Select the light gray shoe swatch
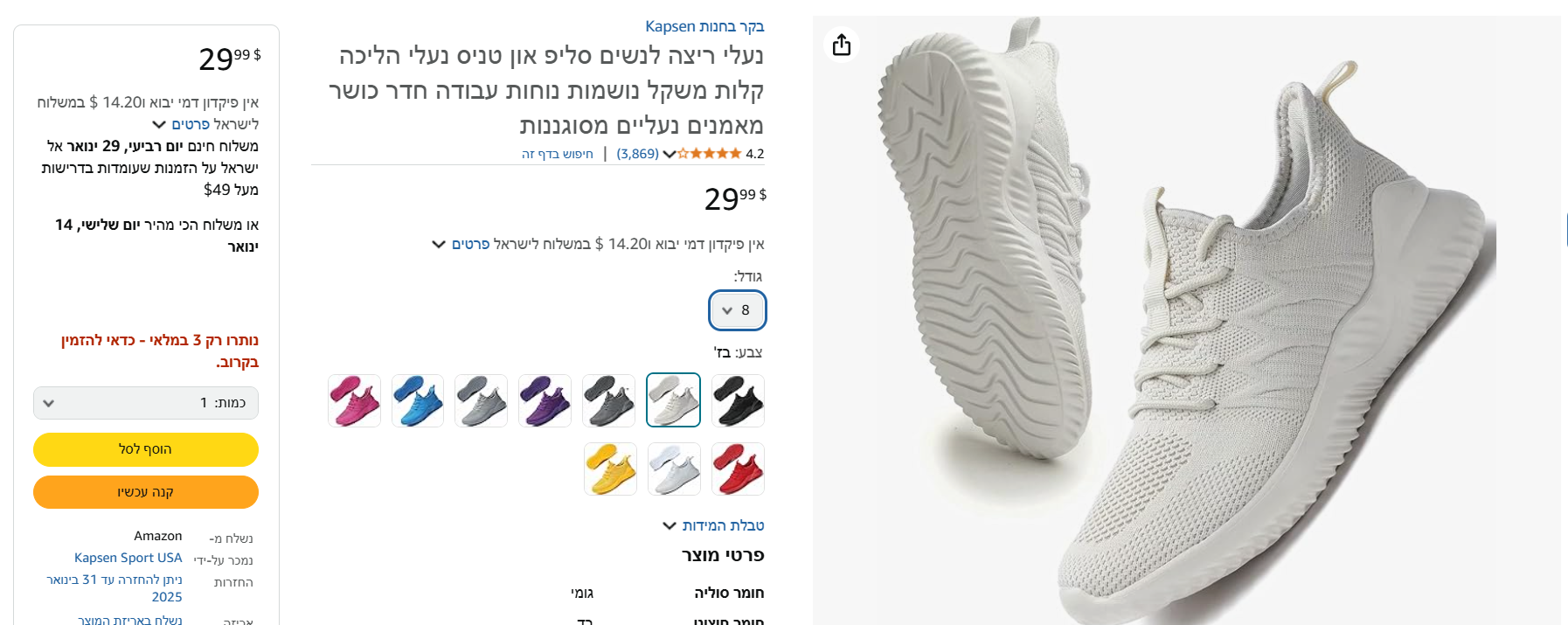The height and width of the screenshot is (625, 1568). [481, 400]
